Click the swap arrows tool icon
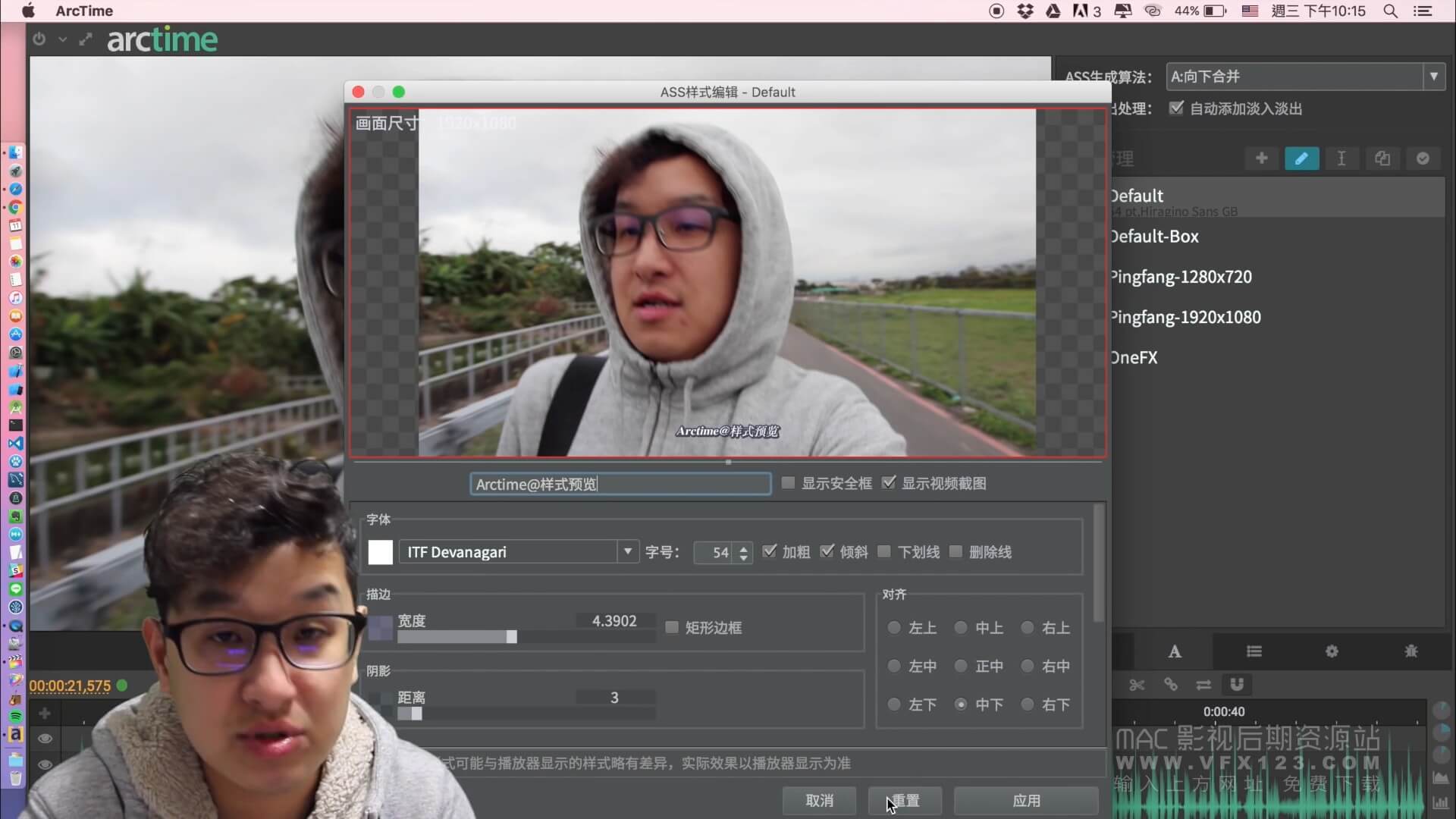 coord(1203,685)
